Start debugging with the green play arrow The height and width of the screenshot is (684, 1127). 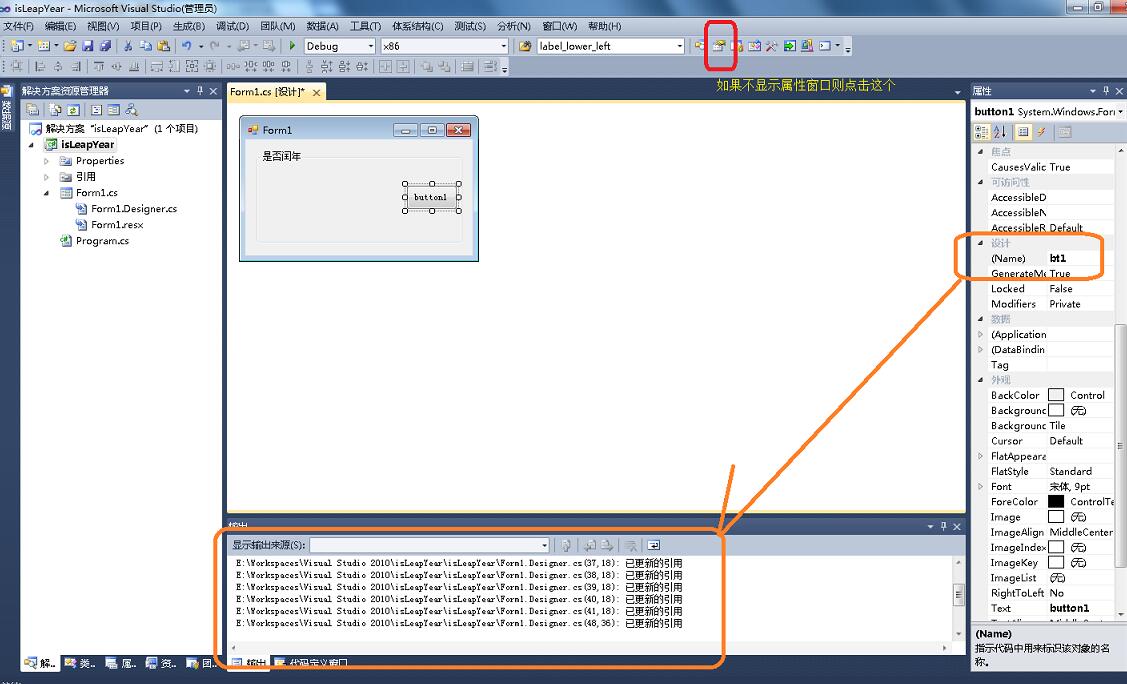292,46
